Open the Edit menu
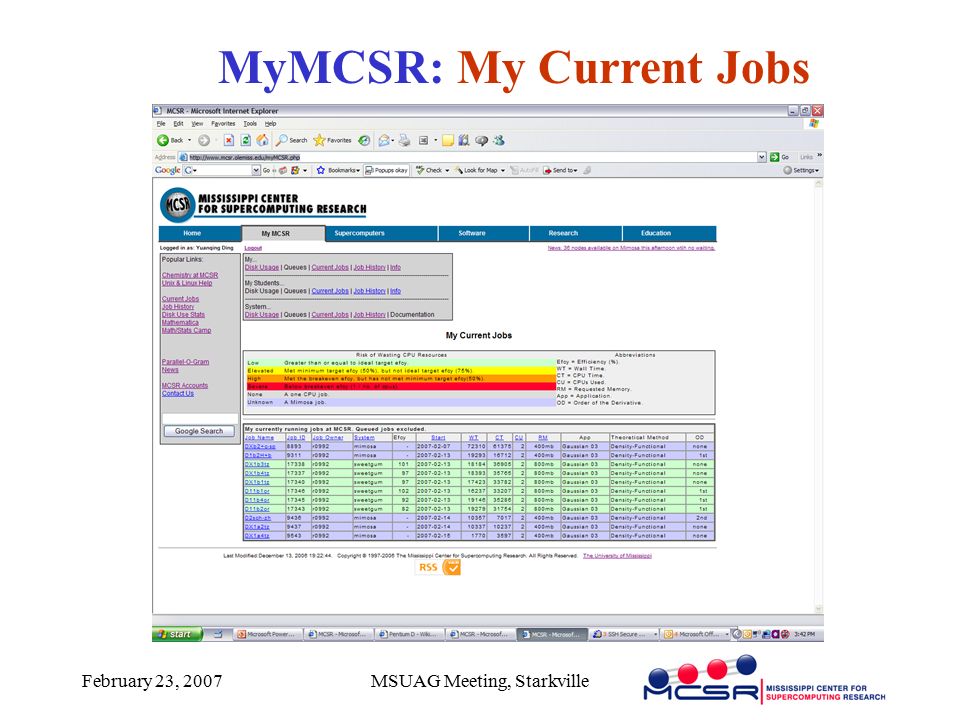Viewport: 960px width, 720px height. tap(178, 124)
